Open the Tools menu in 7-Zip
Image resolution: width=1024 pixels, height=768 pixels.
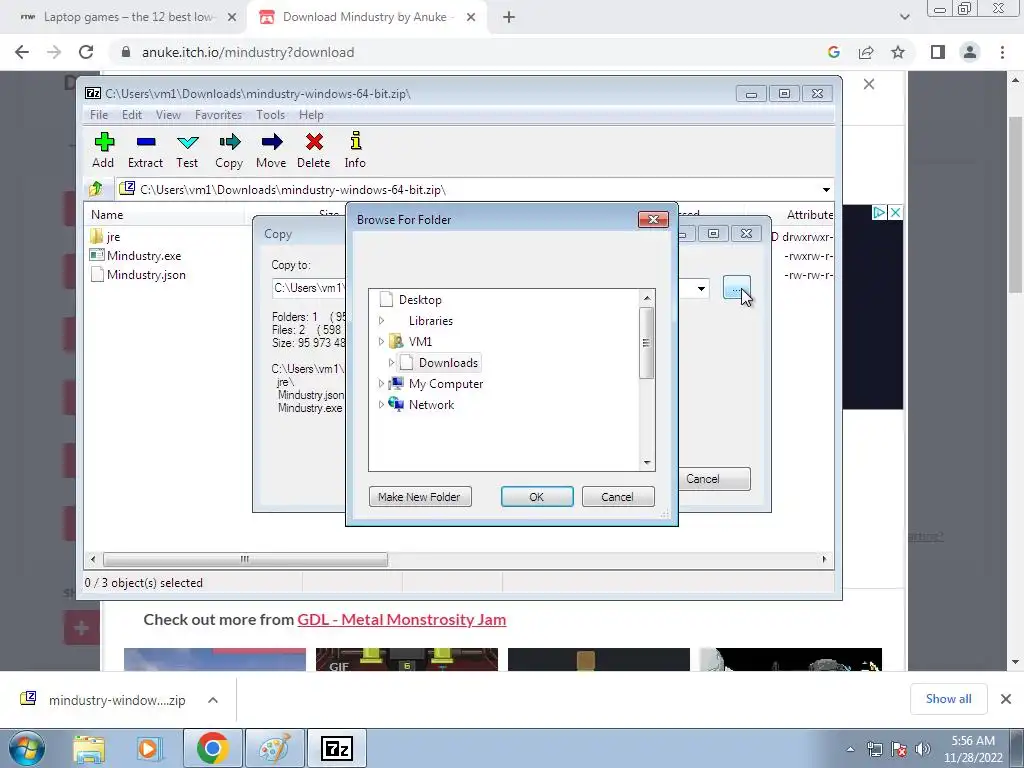(270, 114)
